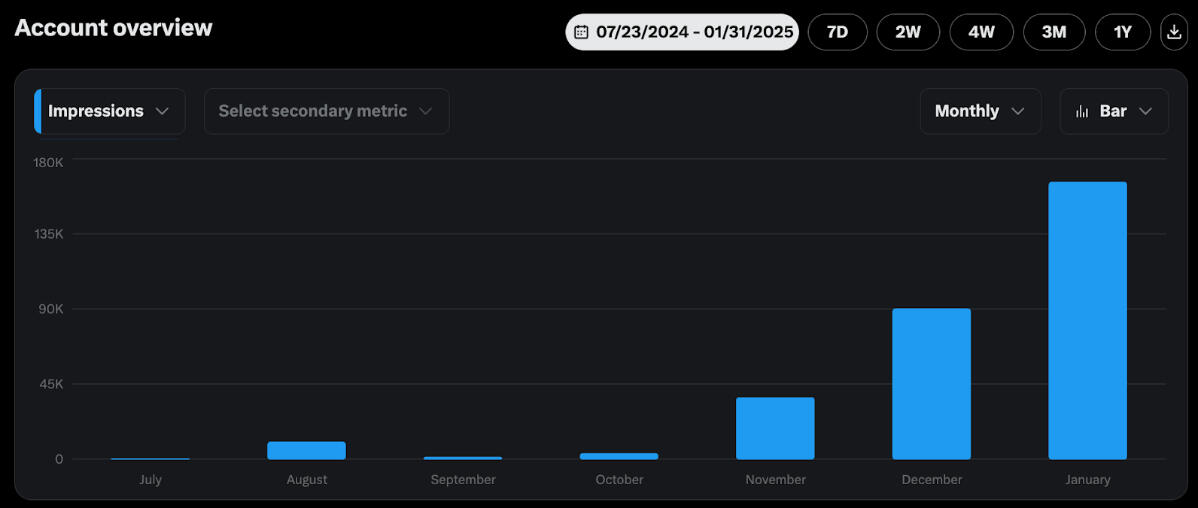Click the October impressions bar

619,456
